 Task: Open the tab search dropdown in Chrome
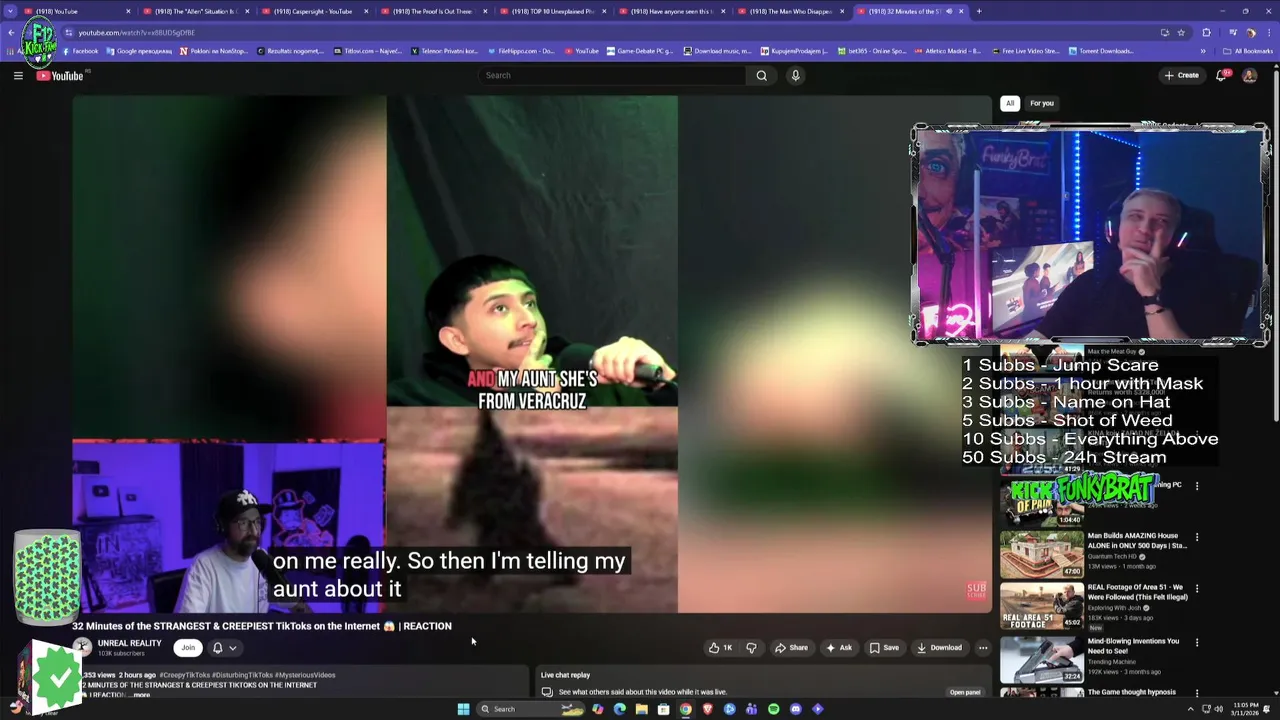[x=10, y=11]
